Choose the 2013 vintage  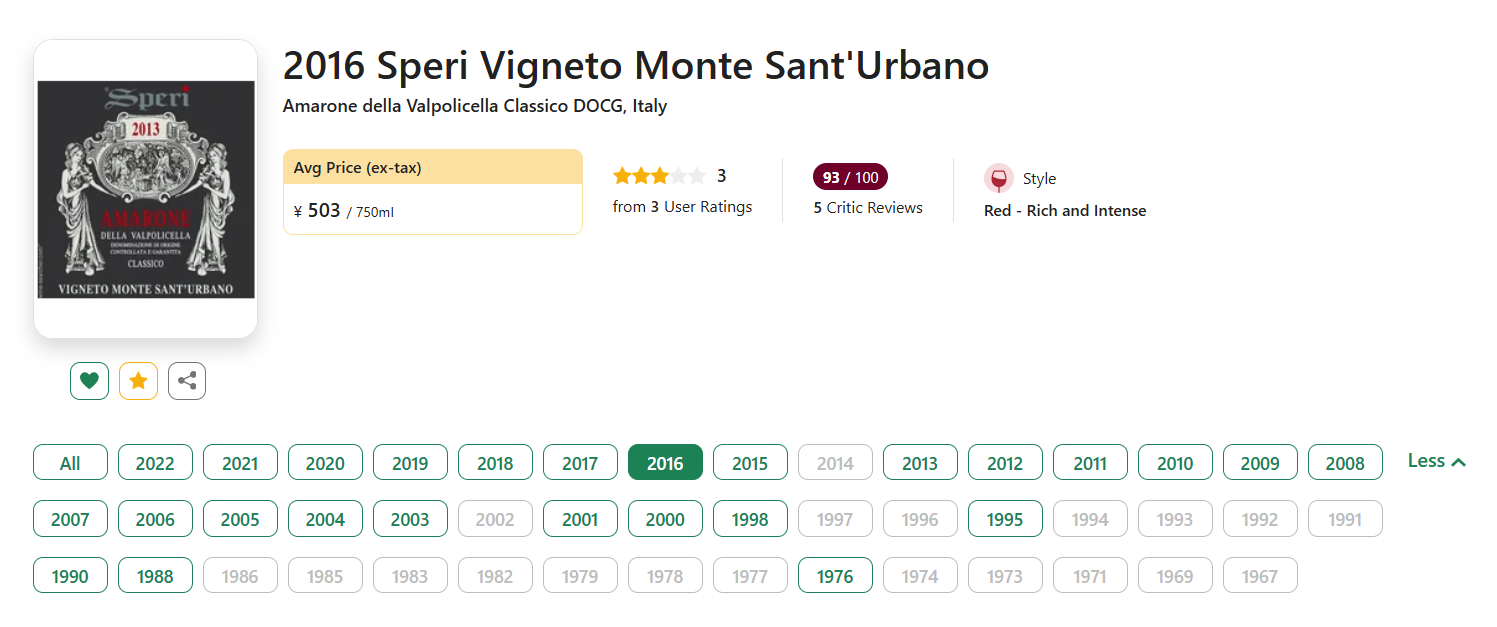click(x=920, y=463)
